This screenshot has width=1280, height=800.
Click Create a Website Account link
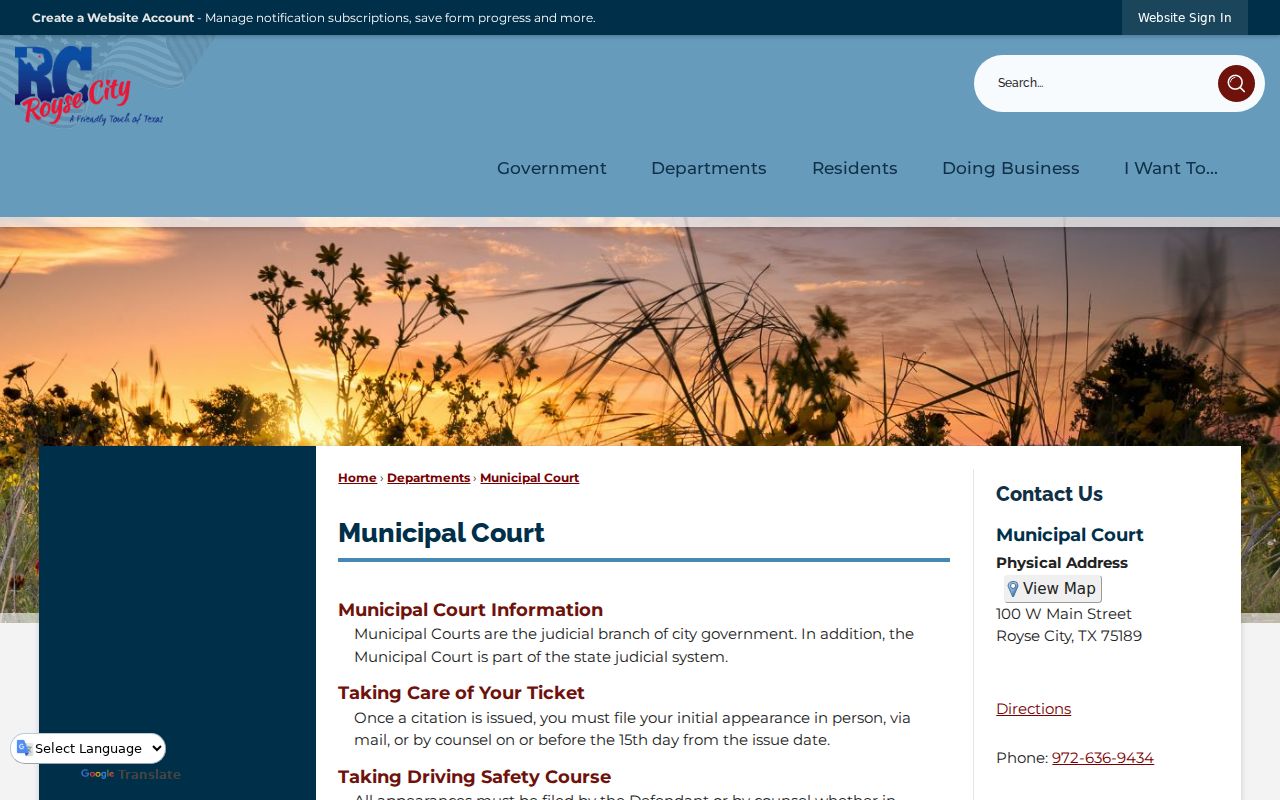click(x=113, y=18)
